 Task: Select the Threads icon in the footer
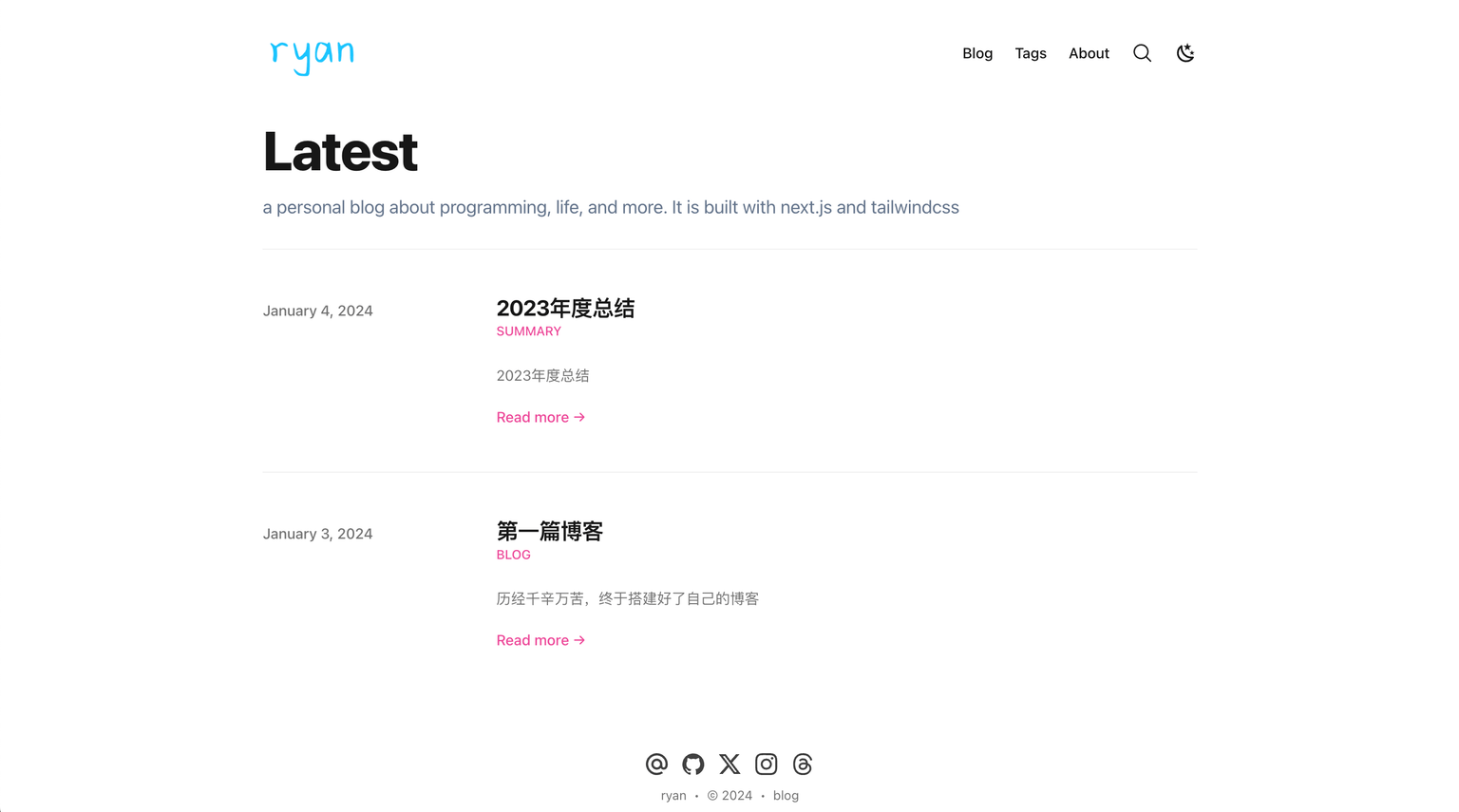point(803,764)
